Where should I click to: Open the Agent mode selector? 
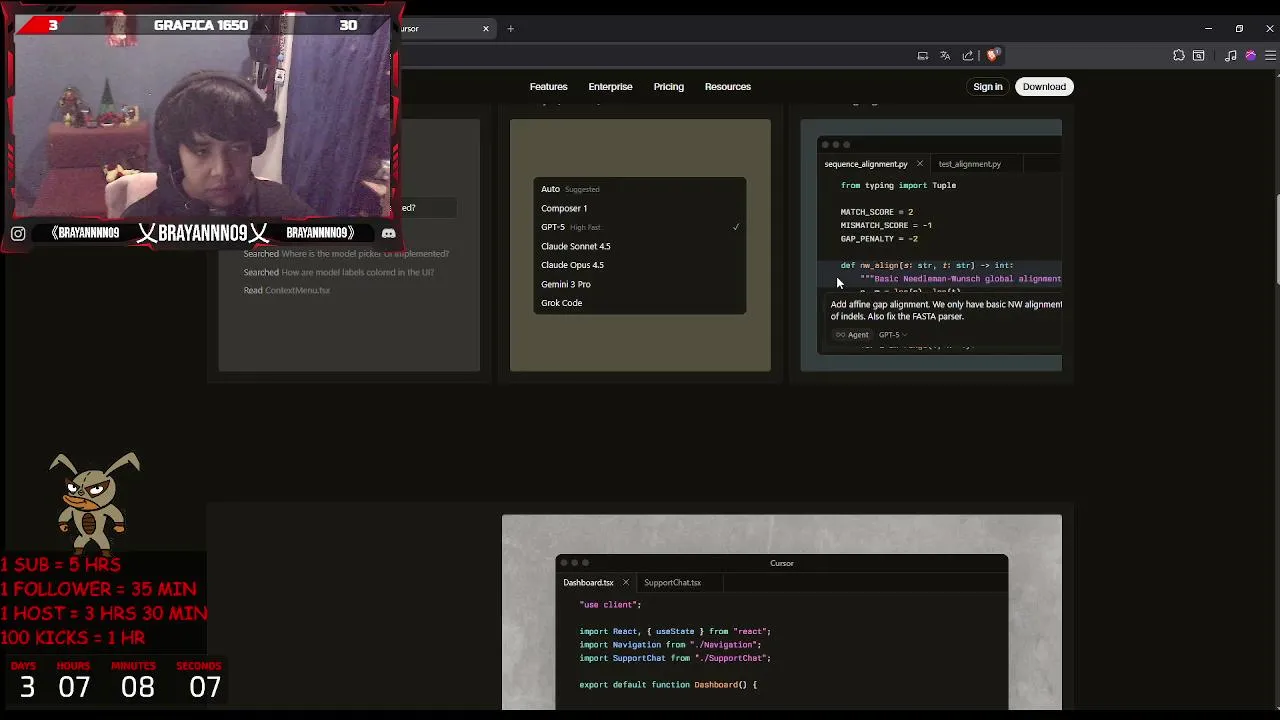pos(853,335)
